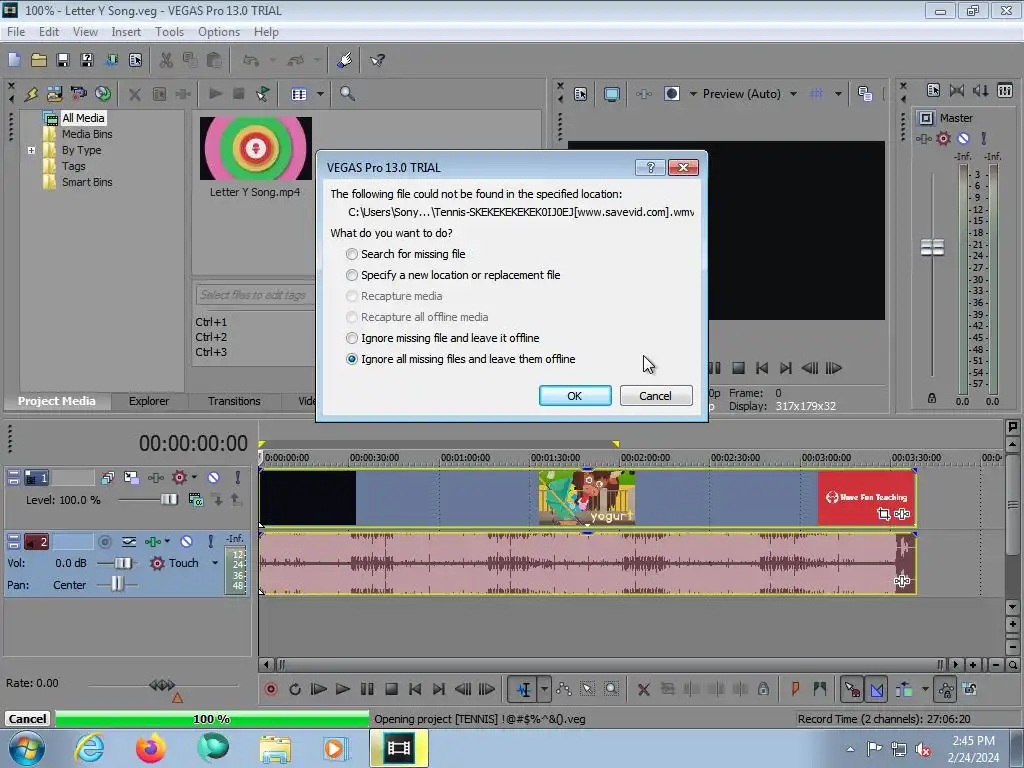
Task: Open the Touch automation mode dropdown on track 2
Action: (215, 563)
